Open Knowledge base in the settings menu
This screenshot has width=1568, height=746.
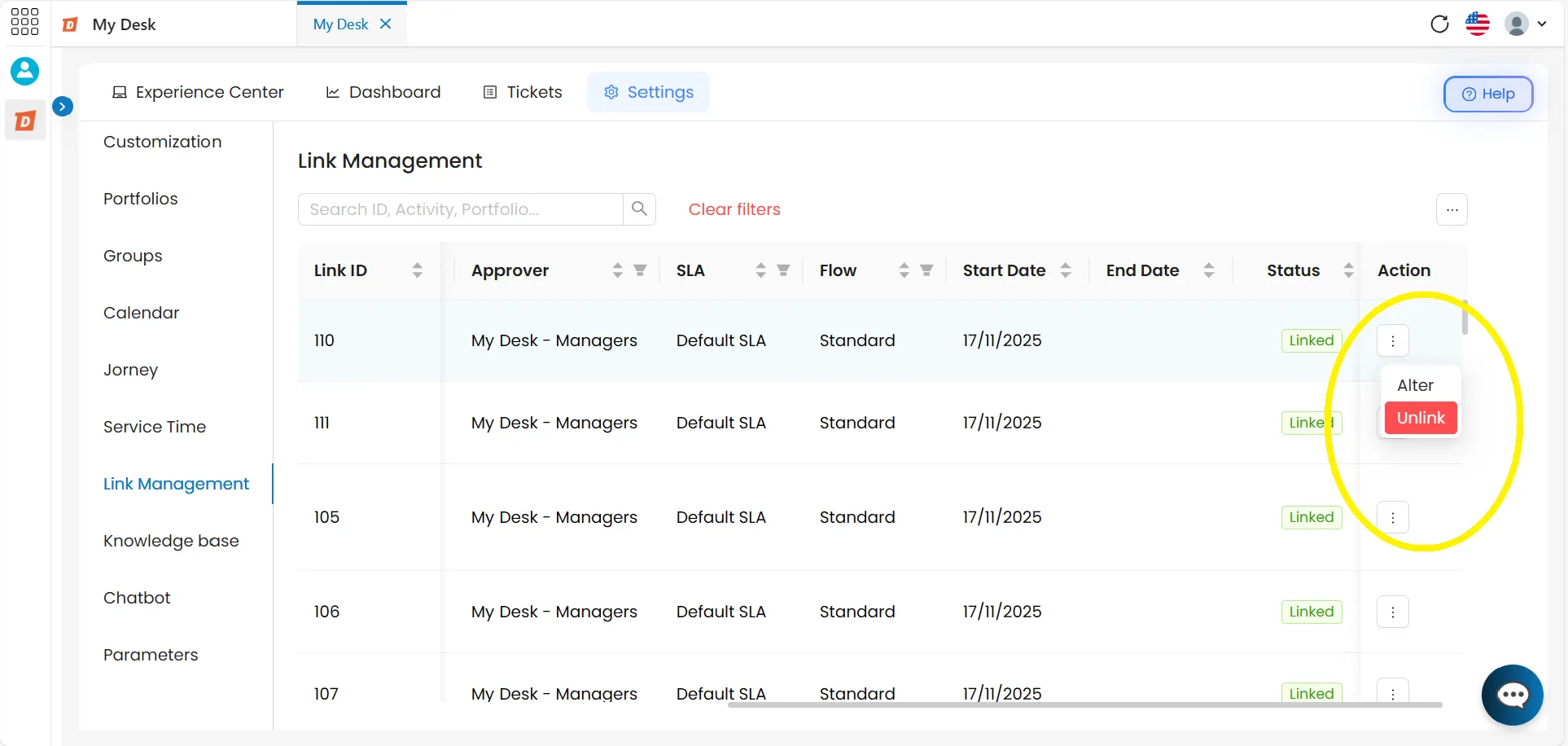(171, 541)
